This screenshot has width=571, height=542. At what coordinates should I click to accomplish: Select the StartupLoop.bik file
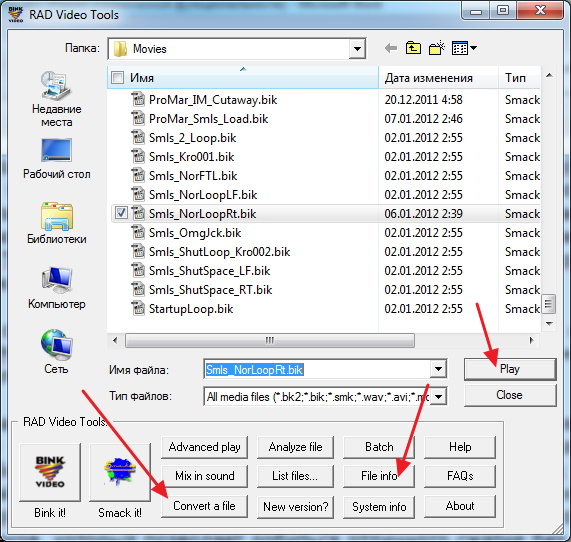(191, 309)
